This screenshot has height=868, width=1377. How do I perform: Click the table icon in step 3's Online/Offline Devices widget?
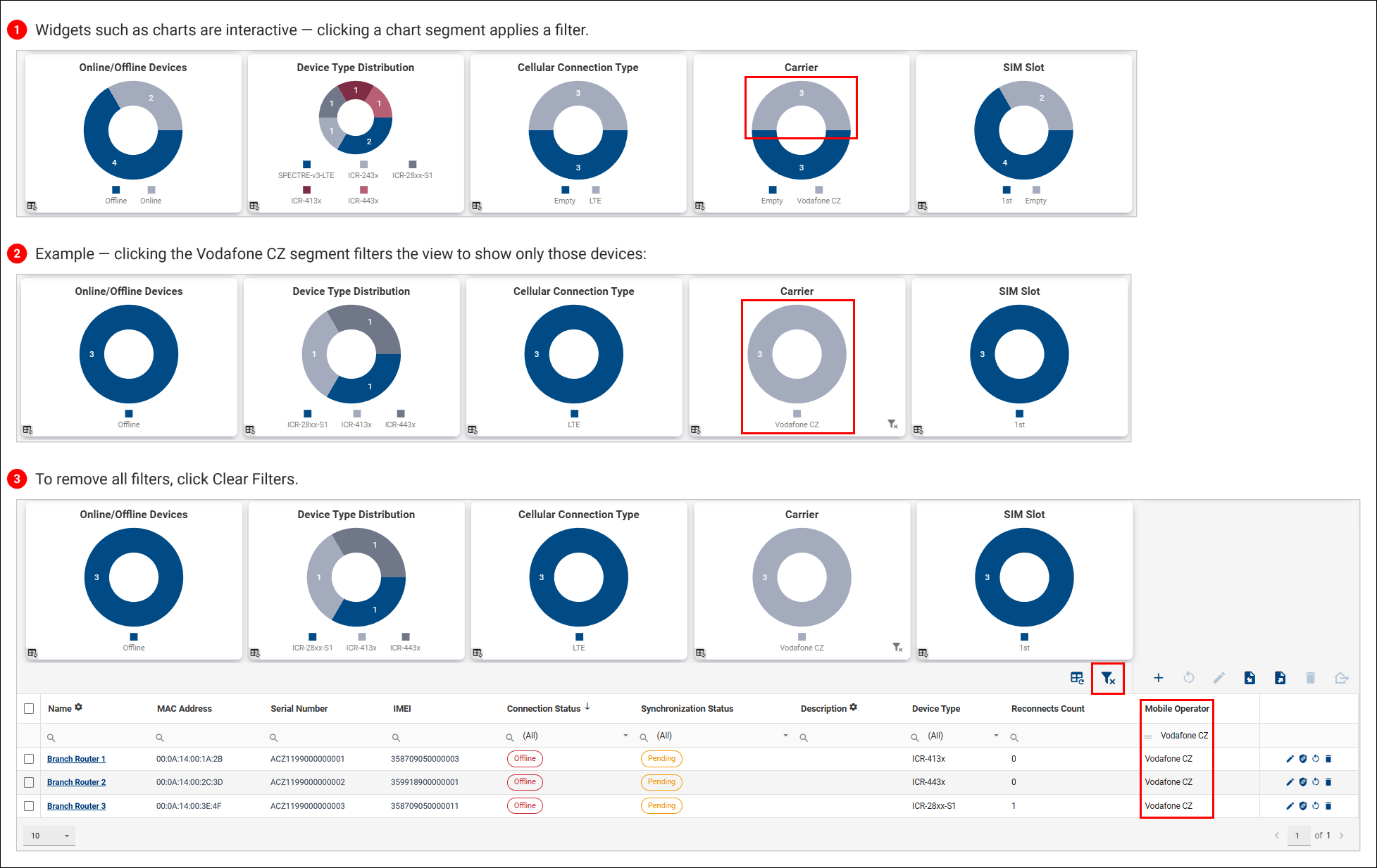click(x=32, y=653)
